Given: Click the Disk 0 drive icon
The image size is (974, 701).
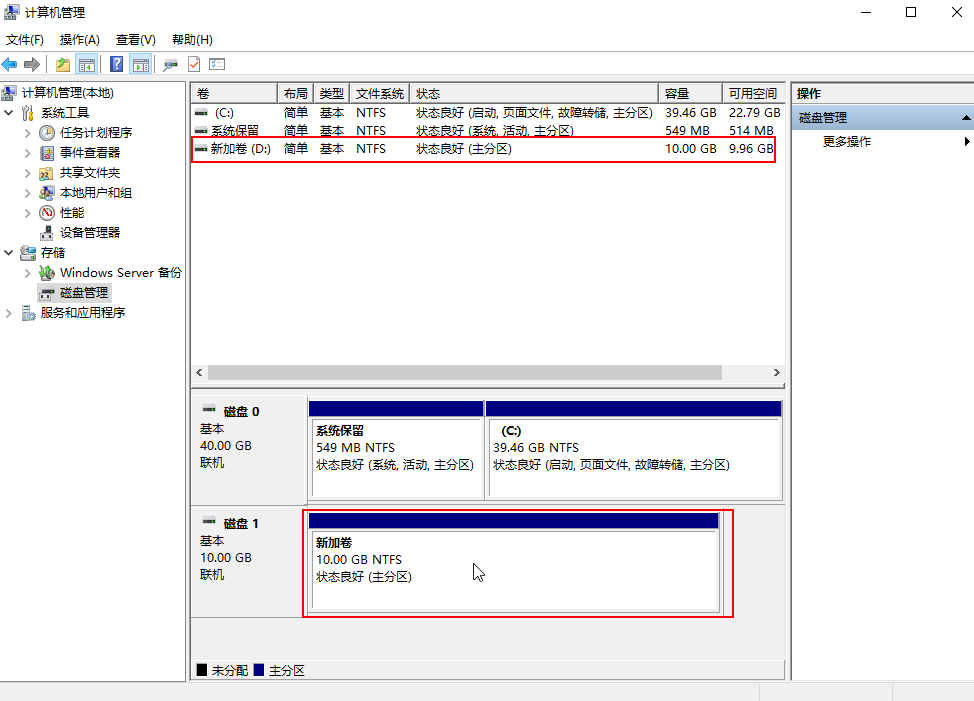Looking at the screenshot, I should 209,409.
